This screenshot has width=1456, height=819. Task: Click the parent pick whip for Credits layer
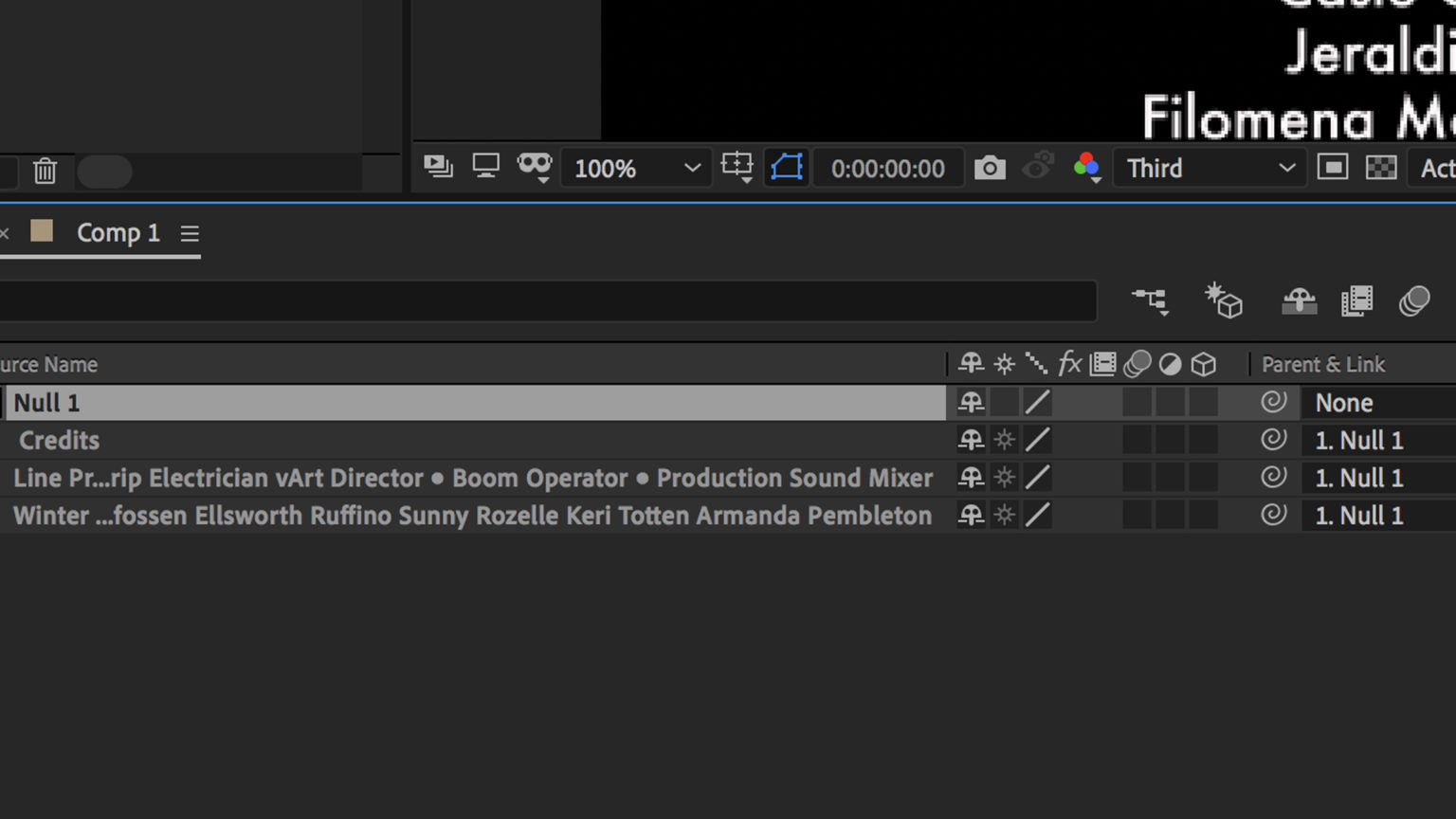1274,440
